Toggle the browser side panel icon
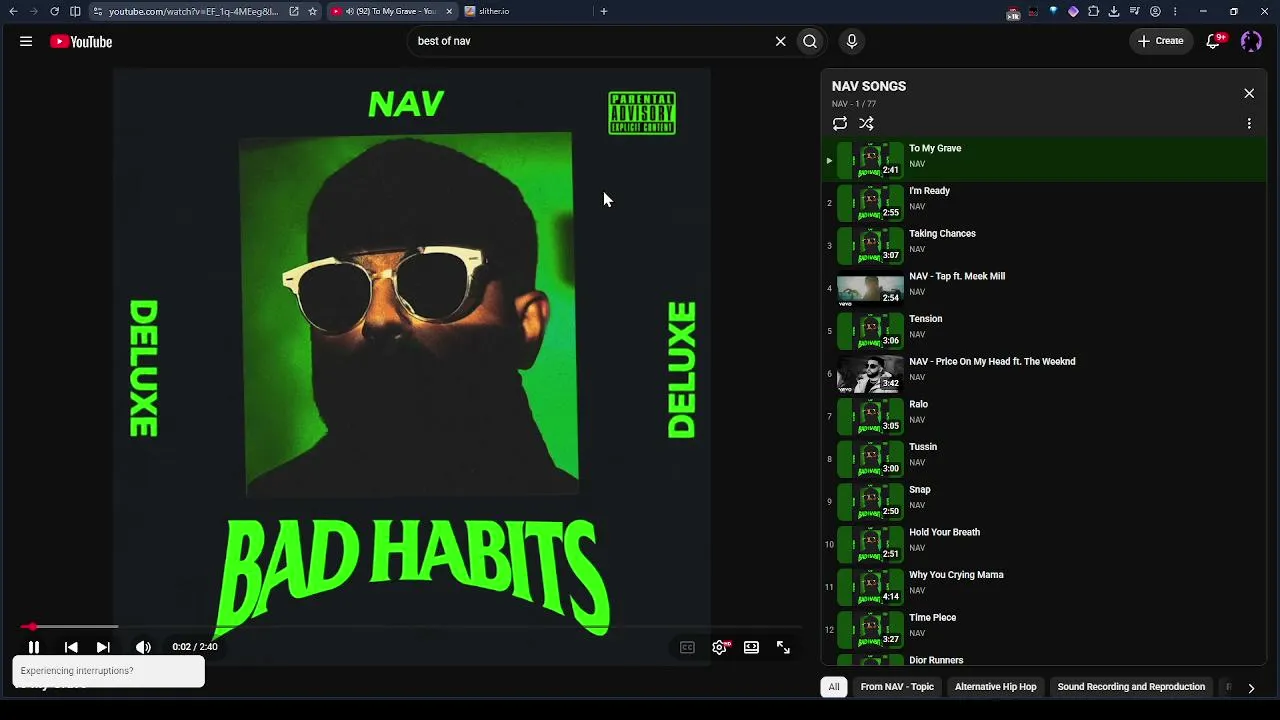Image resolution: width=1280 pixels, height=720 pixels. pos(75,11)
